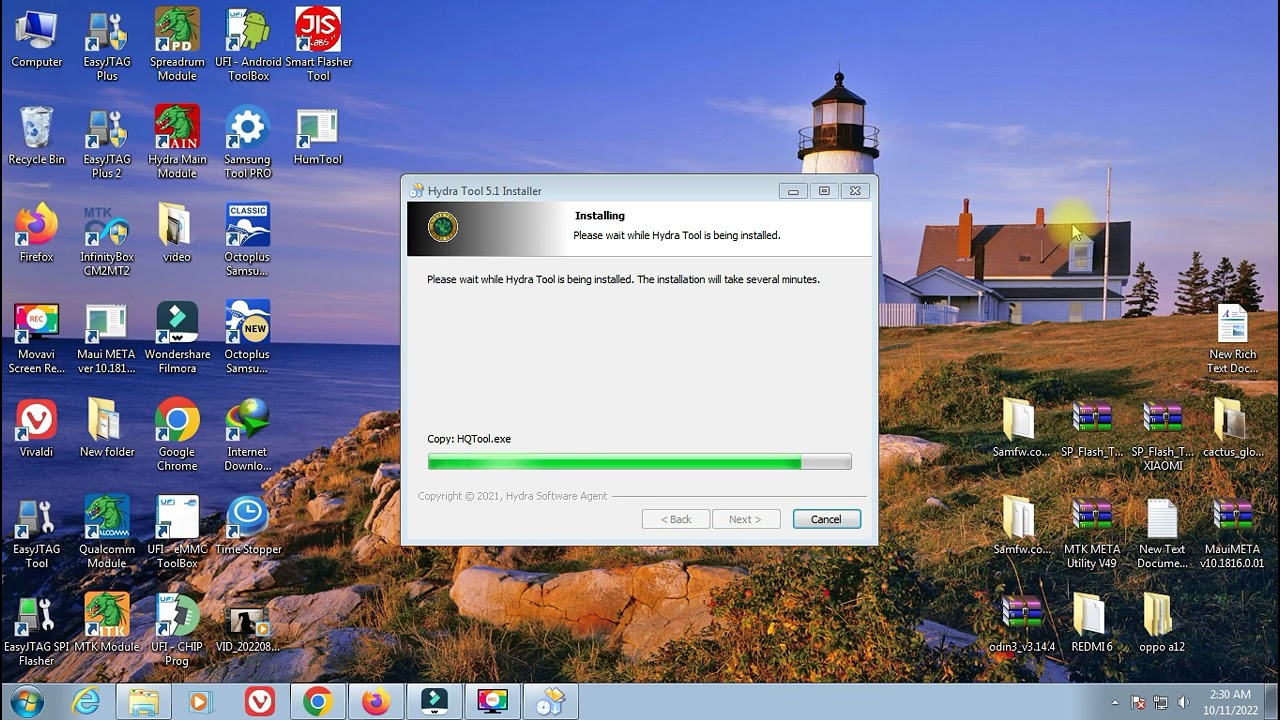Open Vivaldi from the taskbar

click(x=260, y=702)
